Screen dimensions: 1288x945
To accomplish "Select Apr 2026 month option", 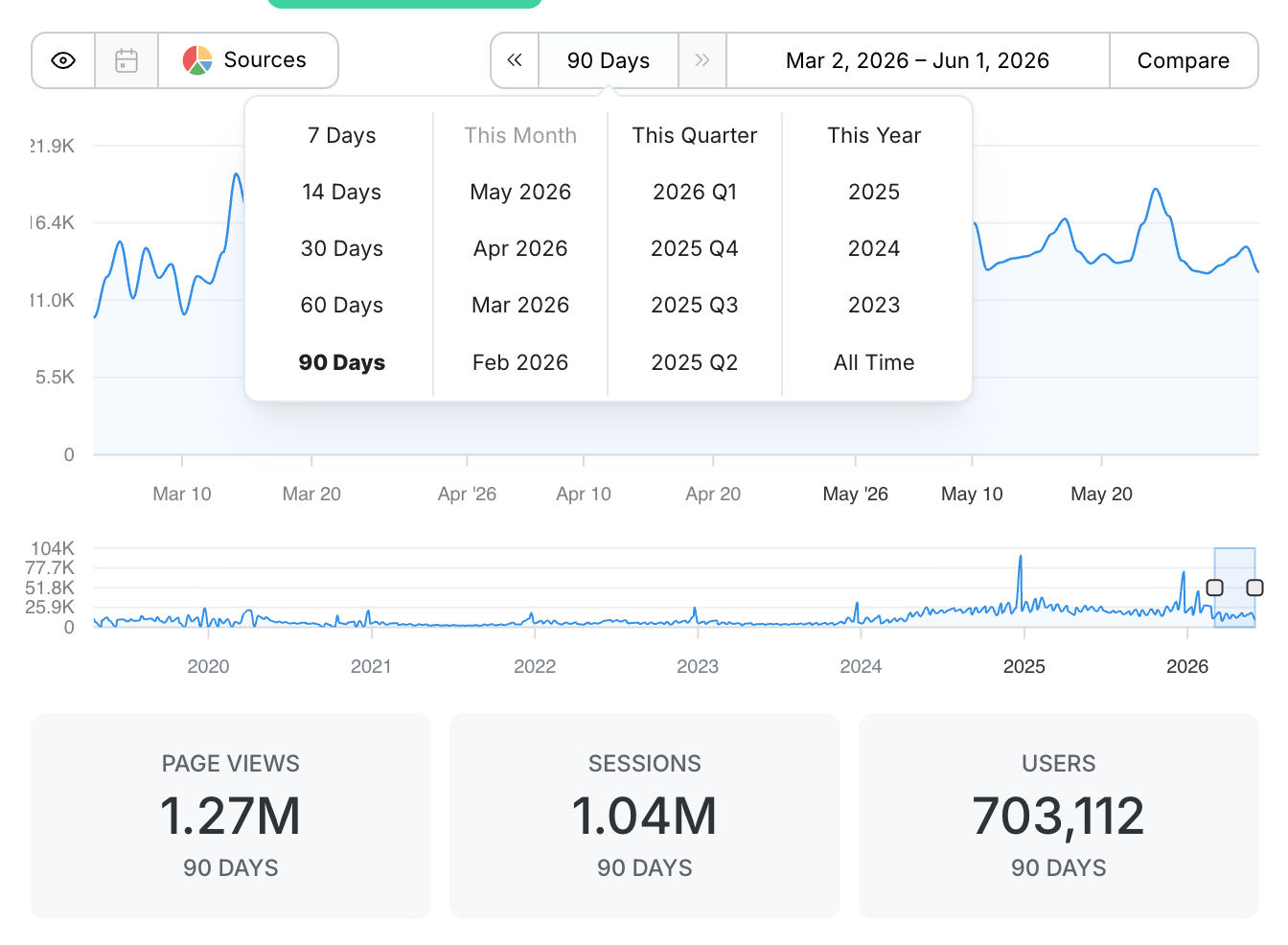I will (520, 248).
